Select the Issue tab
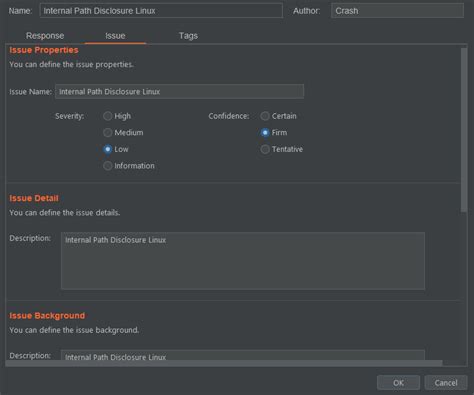 115,36
